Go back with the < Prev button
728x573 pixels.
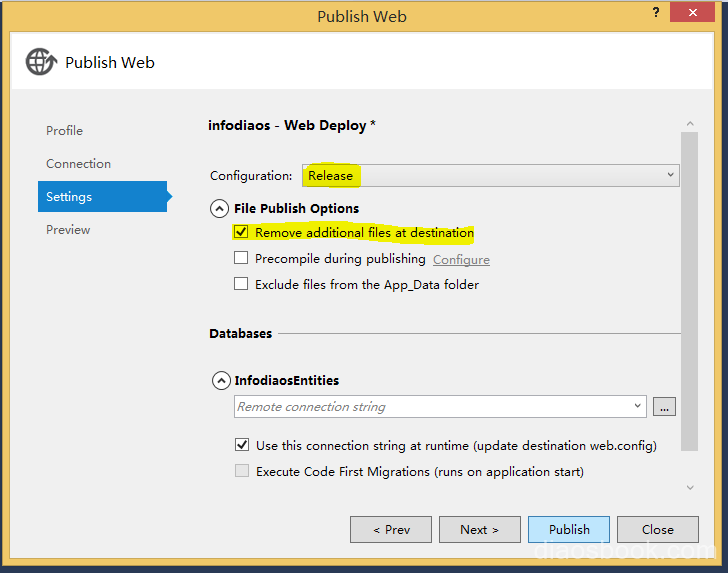pyautogui.click(x=391, y=530)
